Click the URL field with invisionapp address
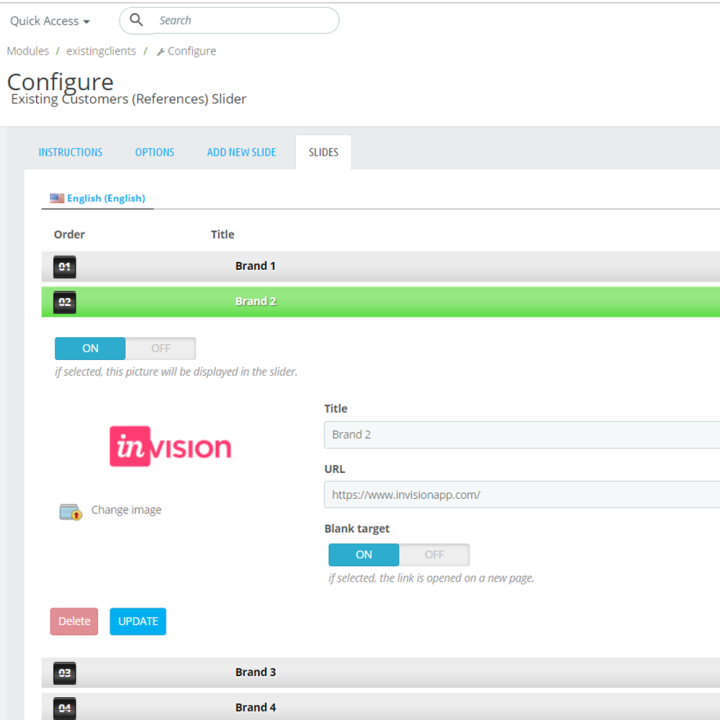720x720 pixels. click(522, 495)
